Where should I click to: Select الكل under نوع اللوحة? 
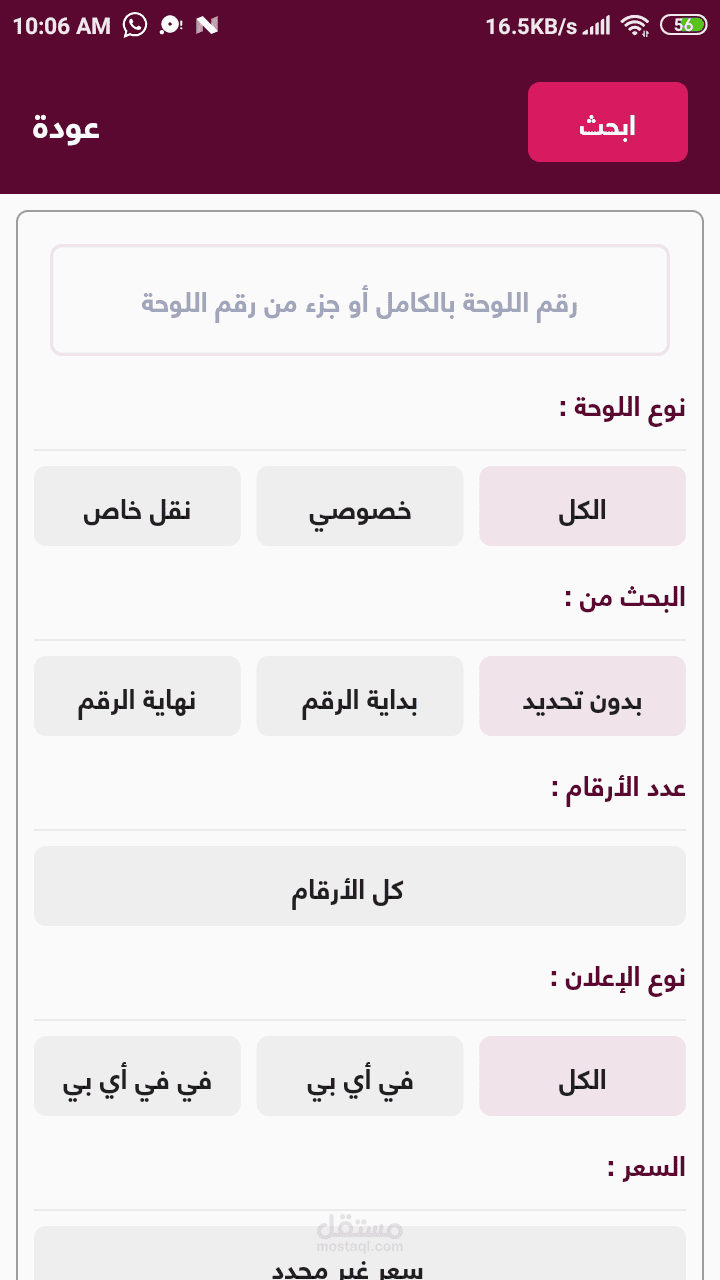coord(582,506)
